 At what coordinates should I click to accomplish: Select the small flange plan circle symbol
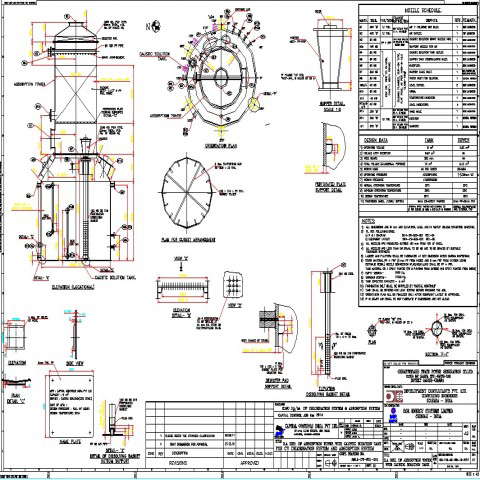[372, 331]
